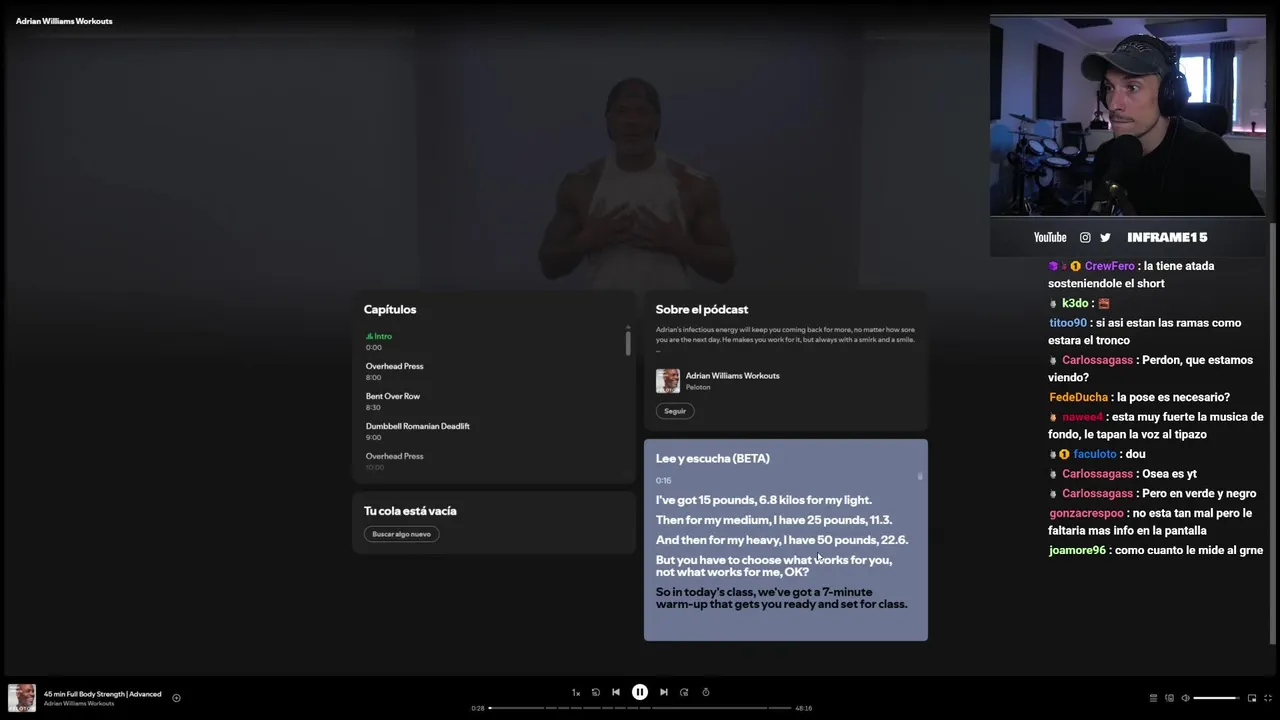Rewind 15 seconds
This screenshot has width=1280, height=720.
(x=596, y=692)
